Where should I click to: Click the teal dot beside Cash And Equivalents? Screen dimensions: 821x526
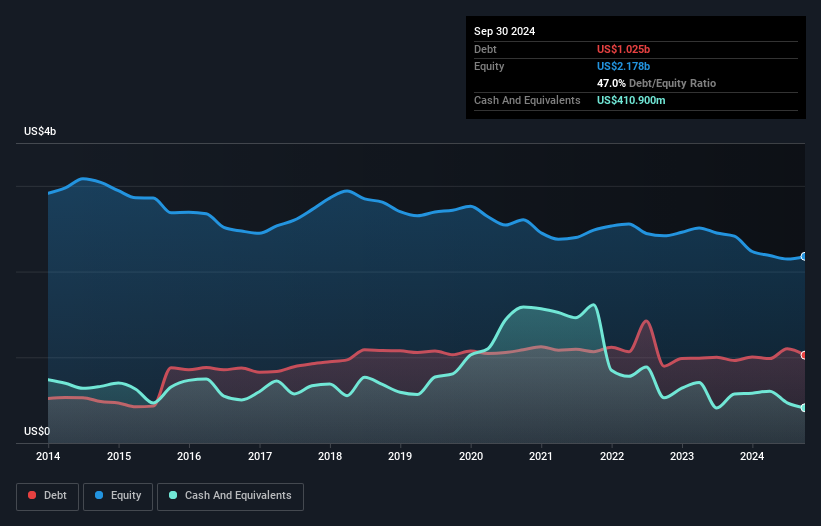[x=174, y=496]
